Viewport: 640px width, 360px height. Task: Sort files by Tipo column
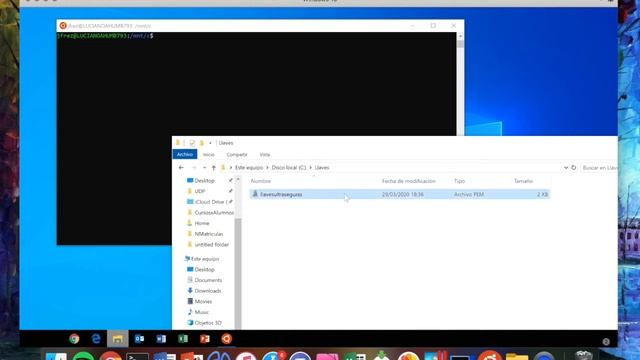pyautogui.click(x=460, y=181)
